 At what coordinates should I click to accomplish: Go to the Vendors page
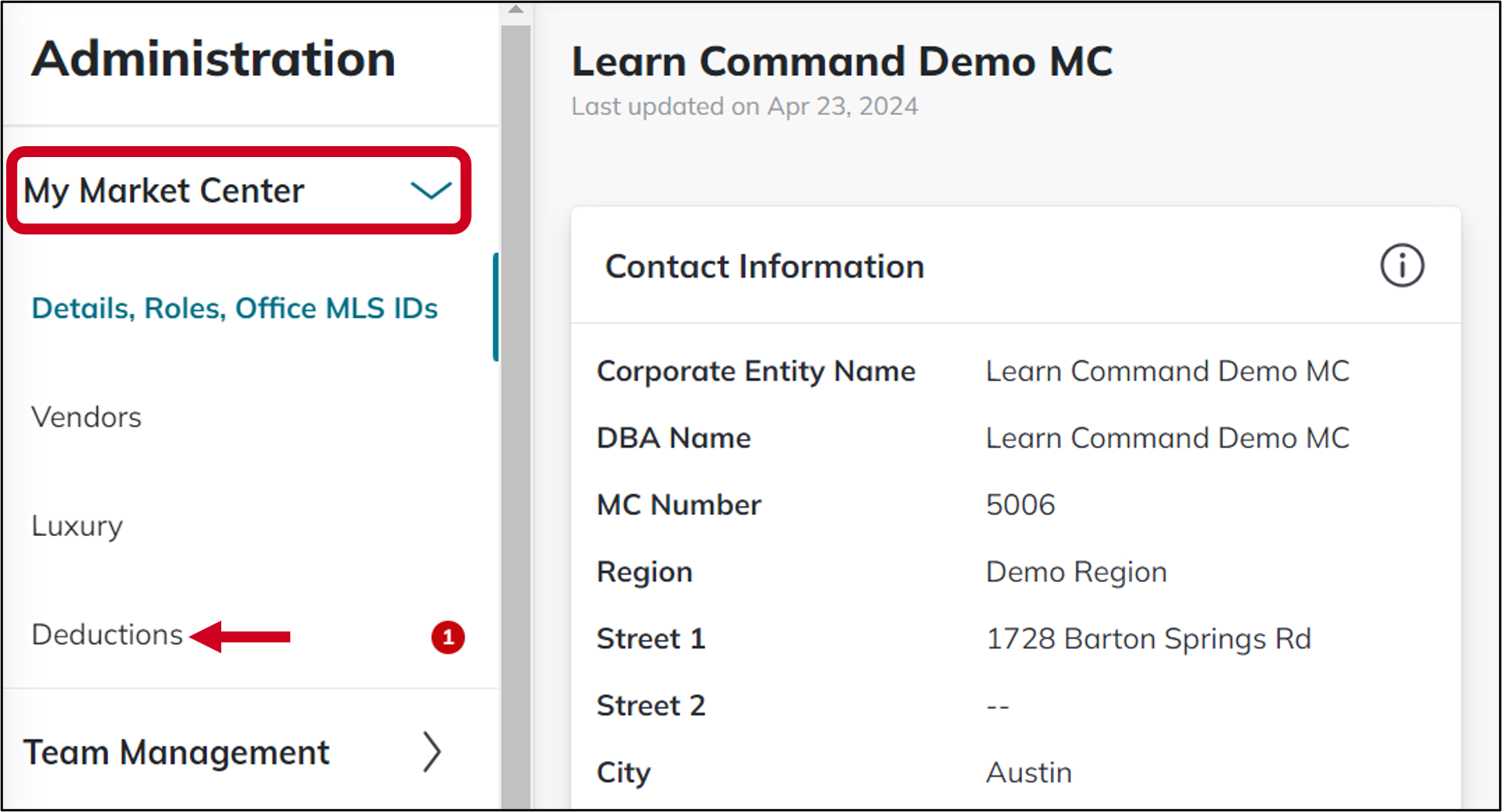[x=86, y=417]
